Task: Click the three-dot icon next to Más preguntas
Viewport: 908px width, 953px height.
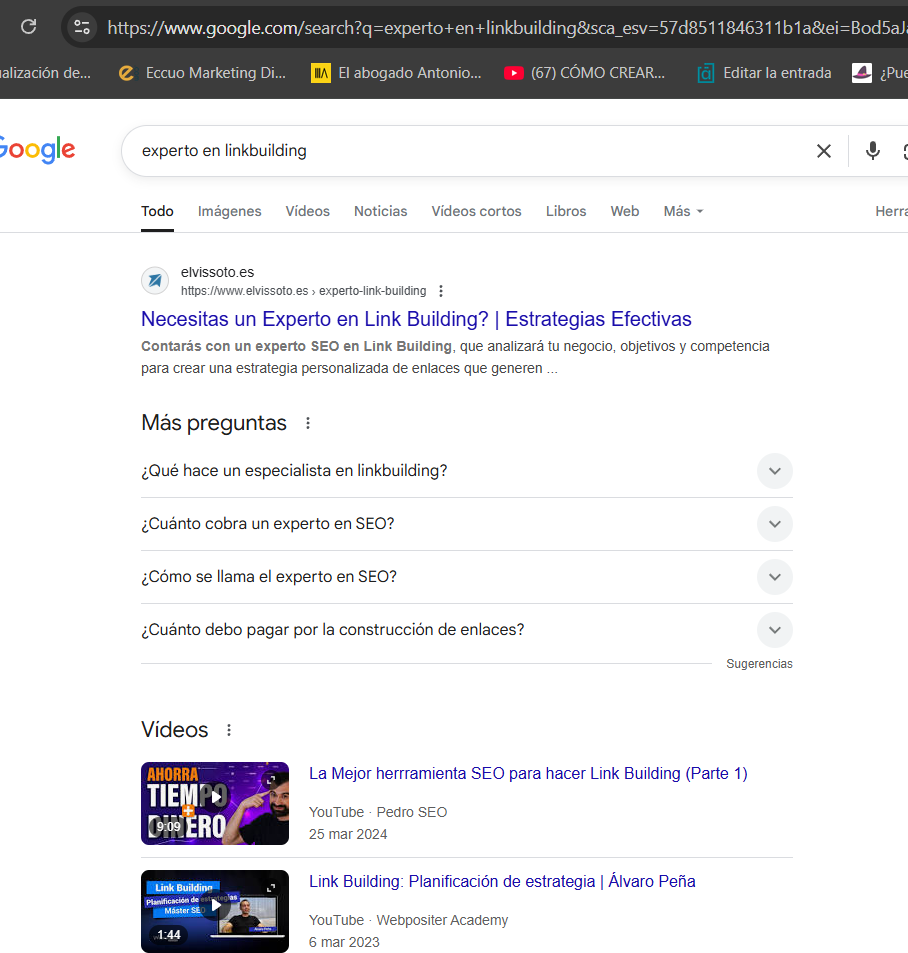Action: point(308,423)
